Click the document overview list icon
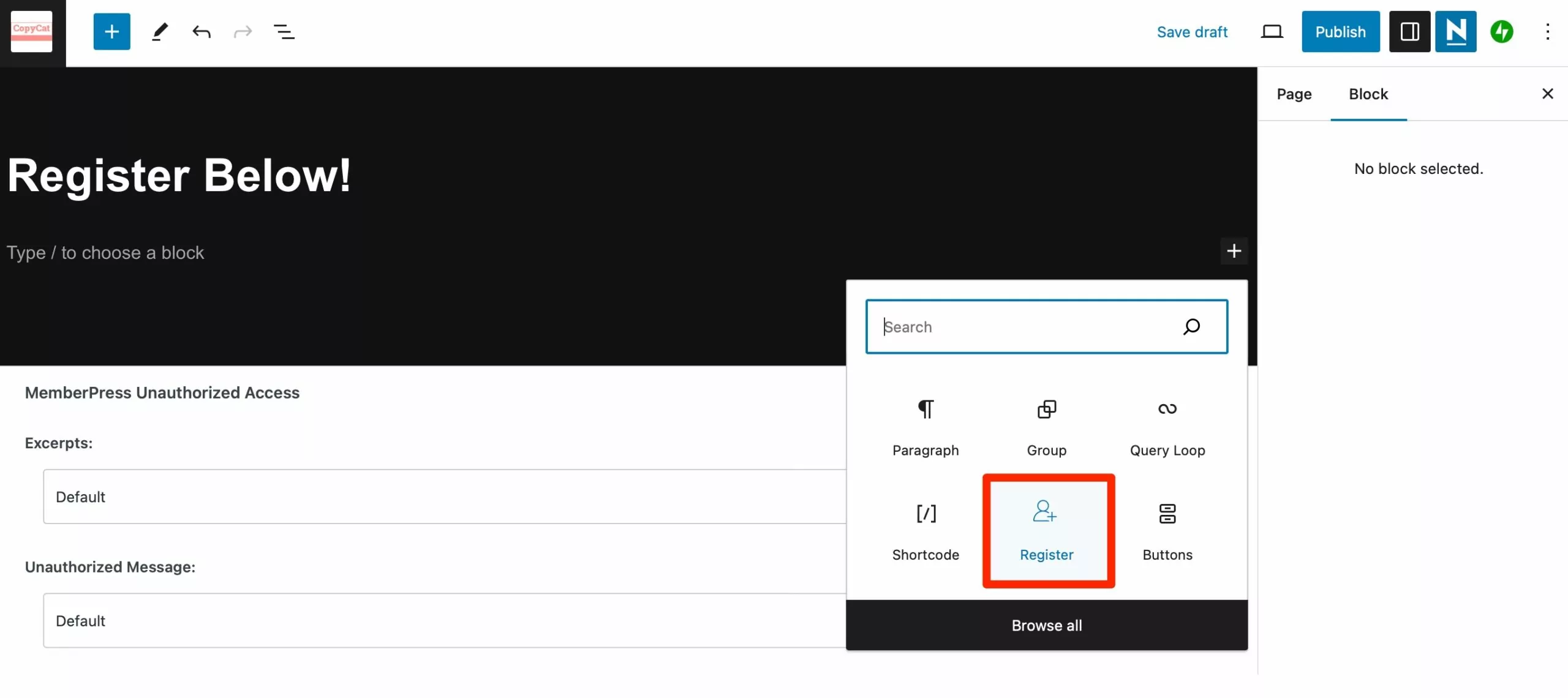Image resolution: width=1568 pixels, height=698 pixels. coord(285,30)
